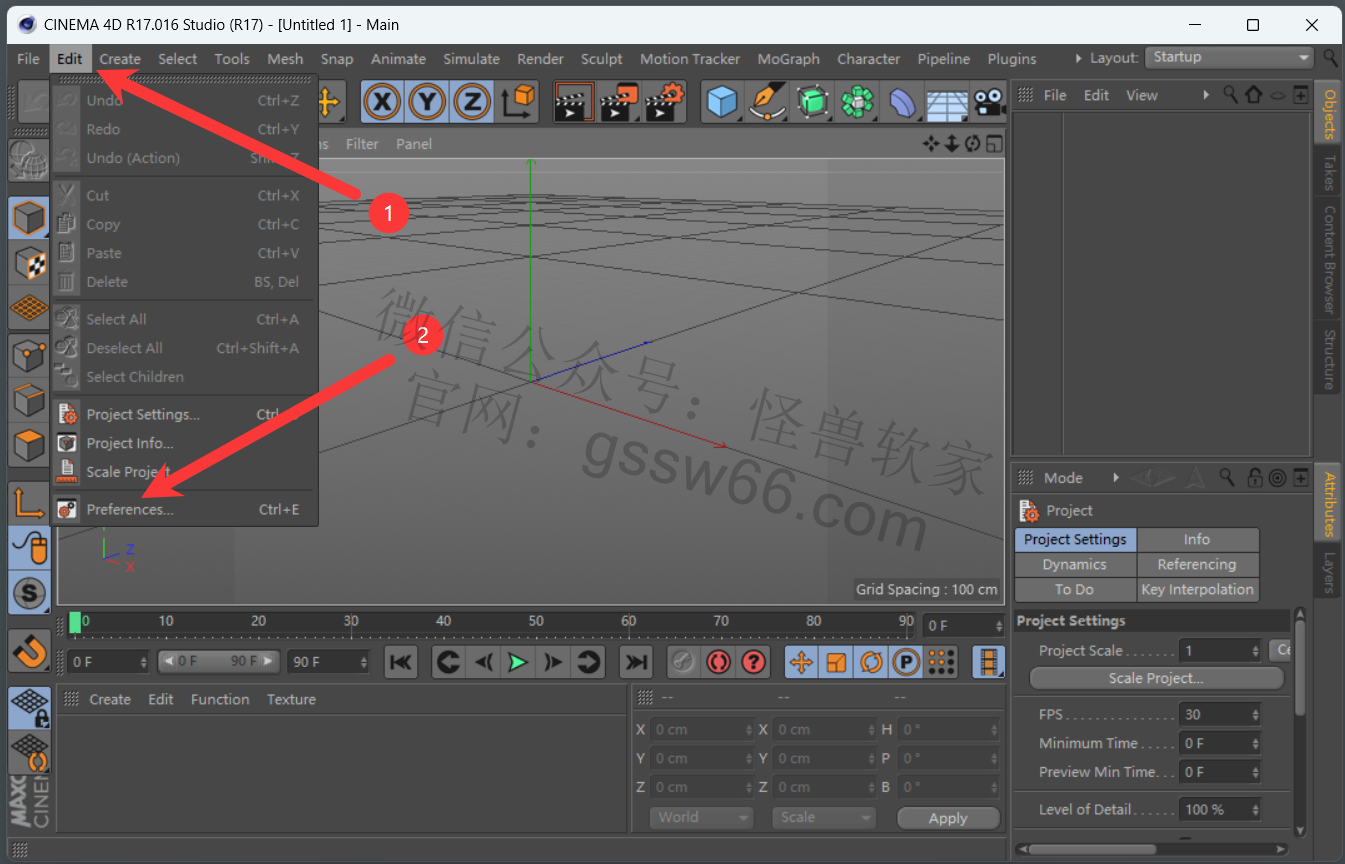Click the orange Workplane mode icon

29,309
